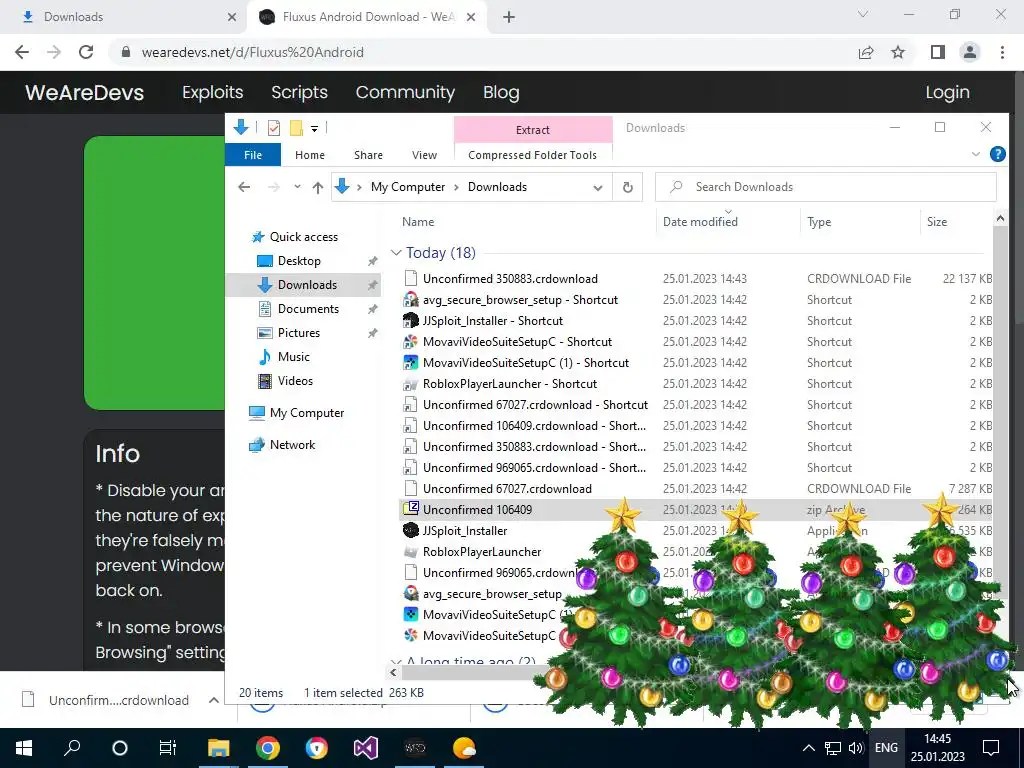Close the Downloads browser tab
This screenshot has height=768, width=1024.
pyautogui.click(x=232, y=17)
